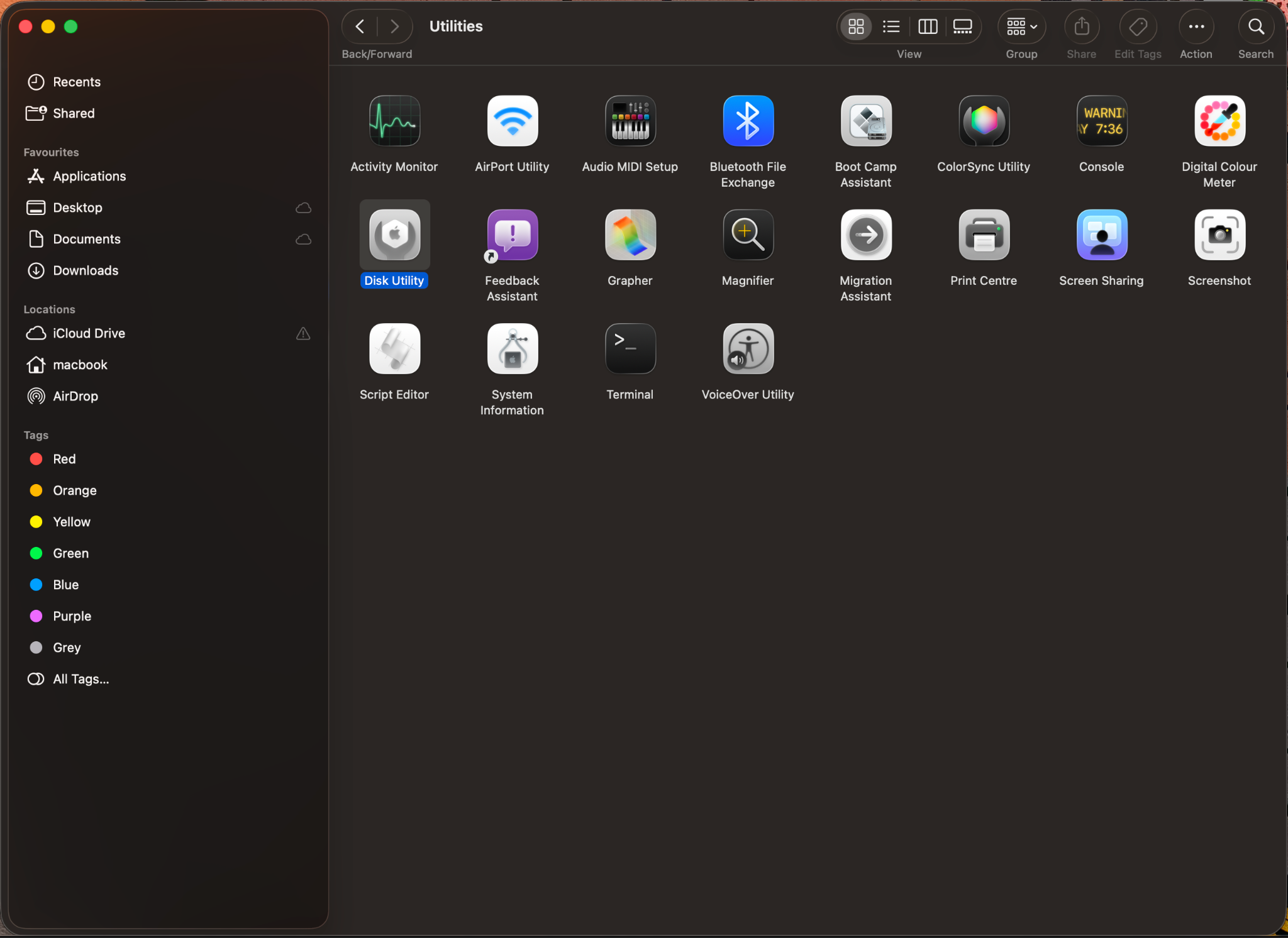Select the Purple tag swatch

tap(36, 616)
